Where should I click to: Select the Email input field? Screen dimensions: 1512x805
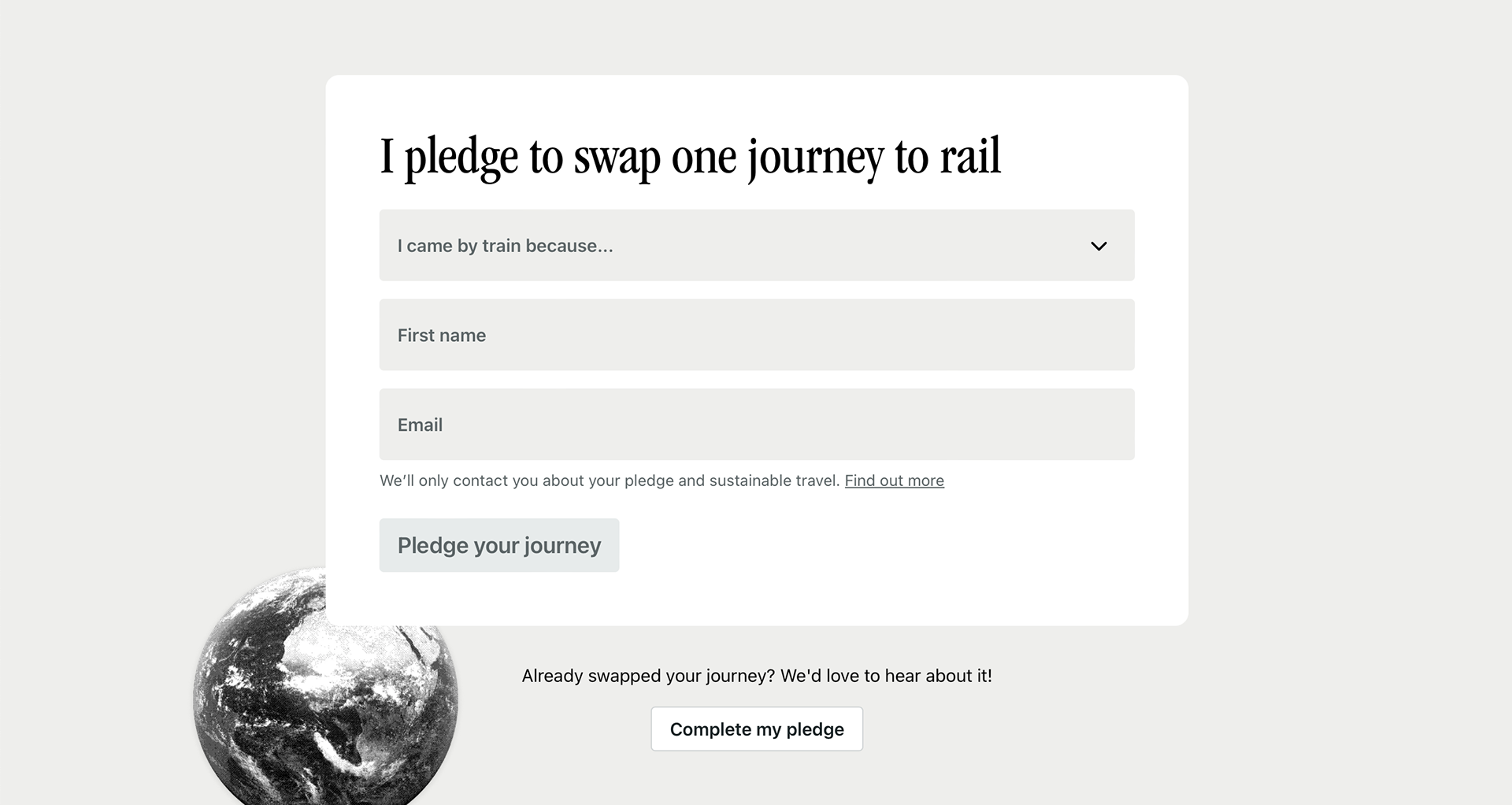pyautogui.click(x=757, y=425)
